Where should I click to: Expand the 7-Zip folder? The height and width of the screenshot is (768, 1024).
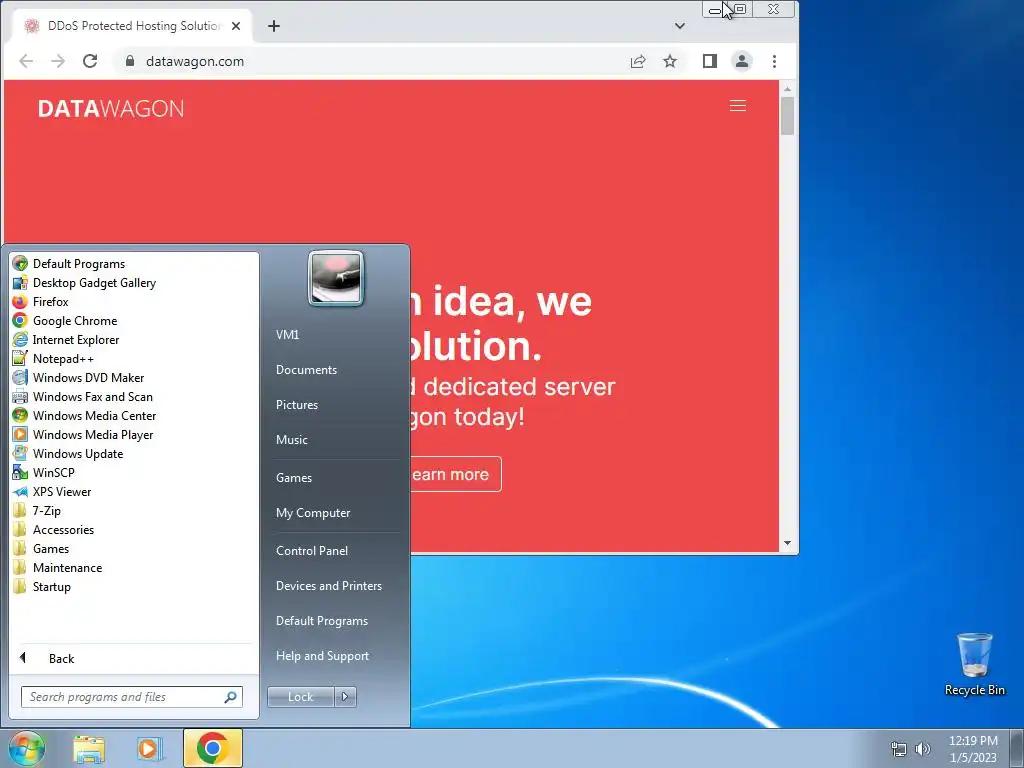46,511
